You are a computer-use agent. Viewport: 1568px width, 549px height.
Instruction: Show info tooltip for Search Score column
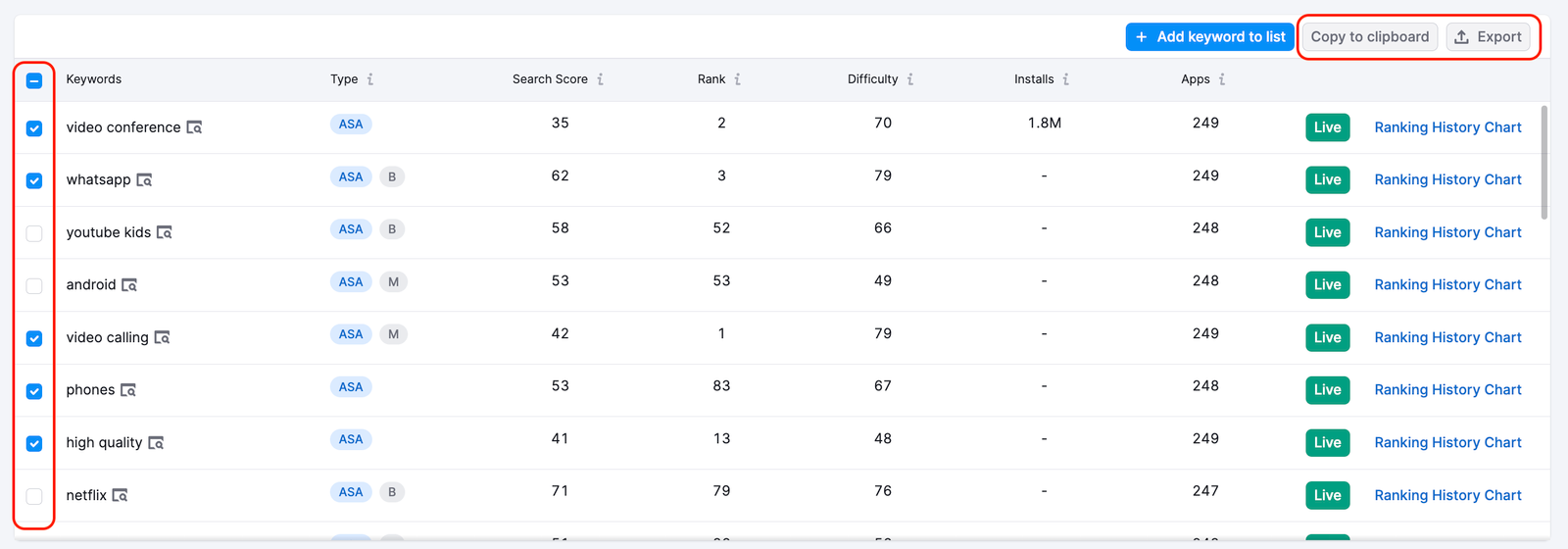[x=600, y=79]
